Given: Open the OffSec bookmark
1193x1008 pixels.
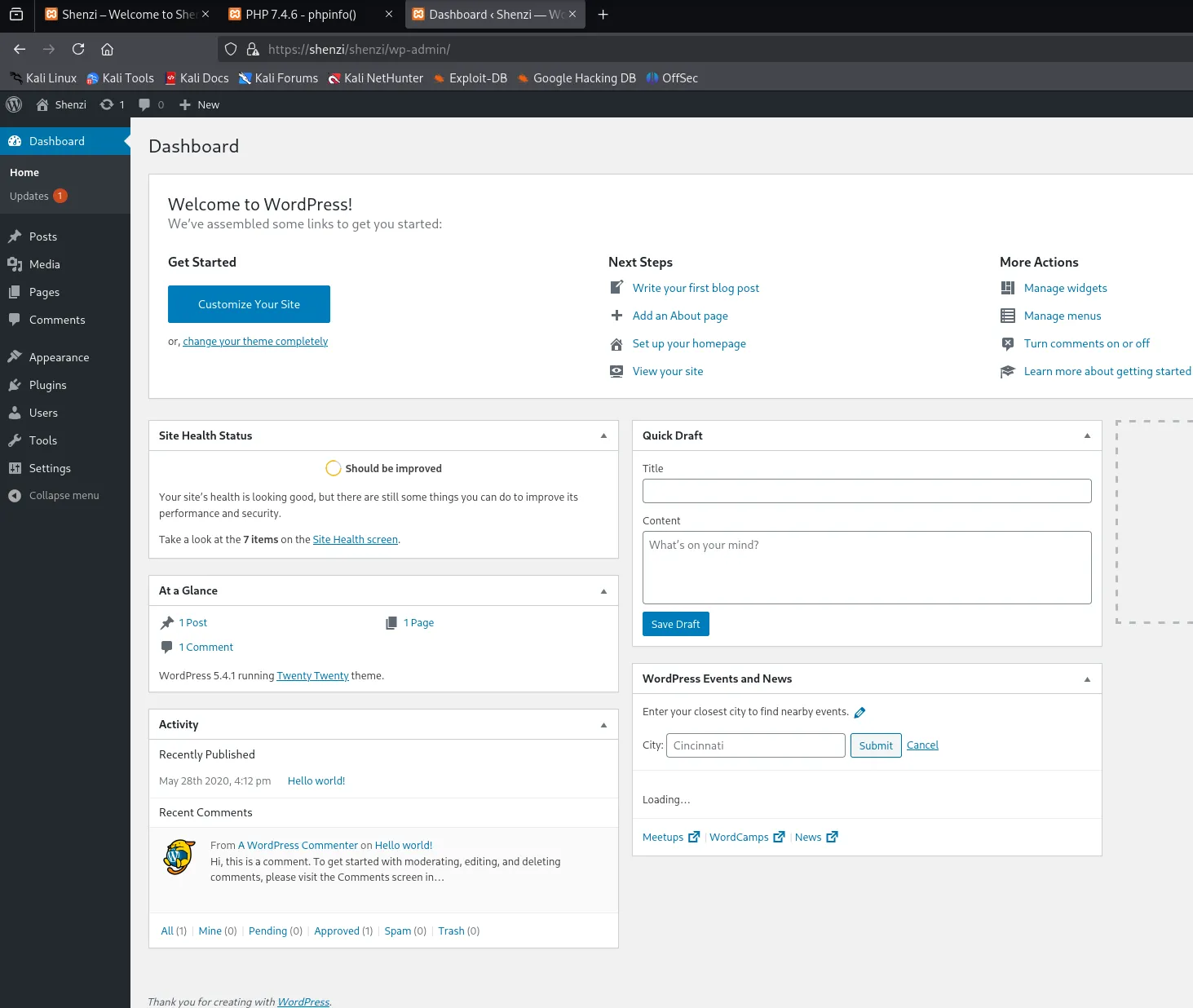Looking at the screenshot, I should pyautogui.click(x=672, y=78).
